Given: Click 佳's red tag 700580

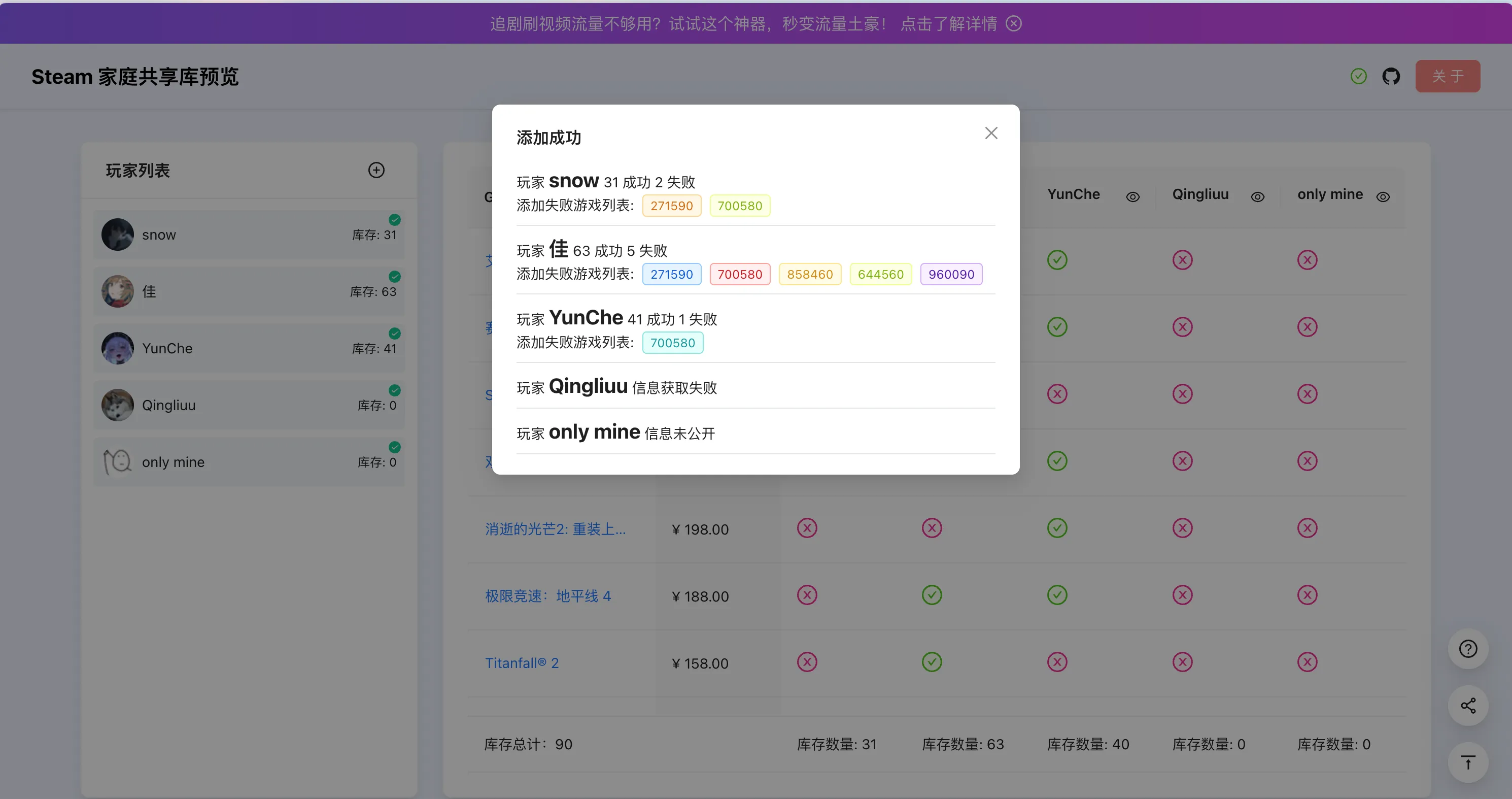Looking at the screenshot, I should [x=740, y=274].
